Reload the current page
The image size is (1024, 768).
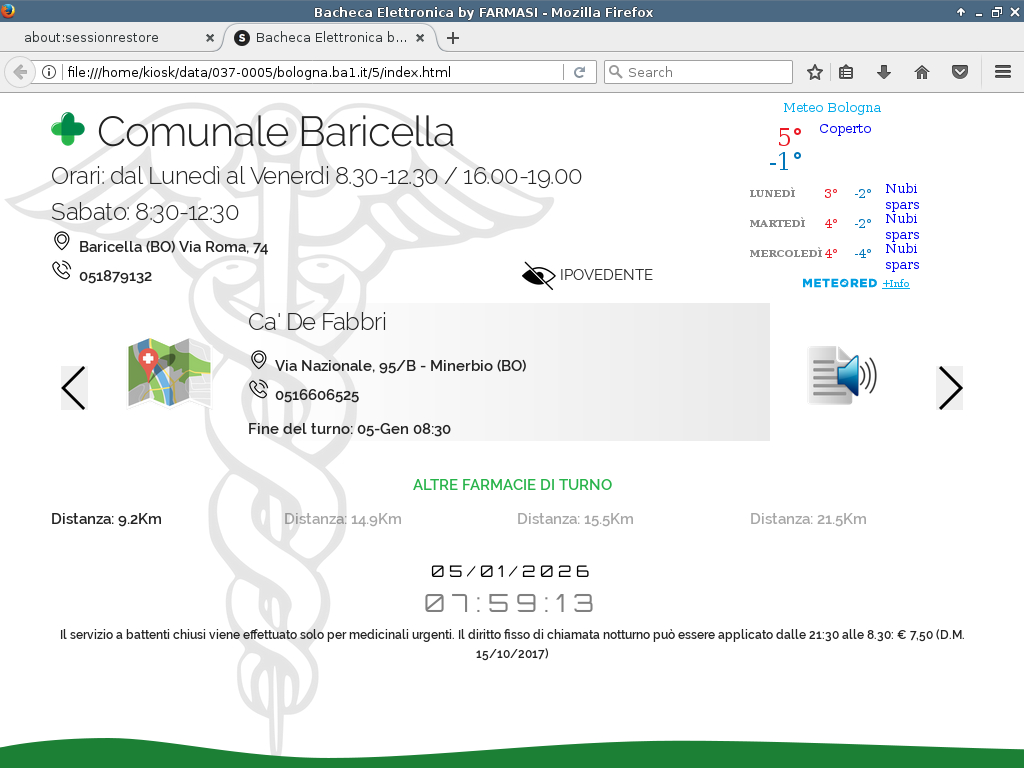[x=579, y=72]
